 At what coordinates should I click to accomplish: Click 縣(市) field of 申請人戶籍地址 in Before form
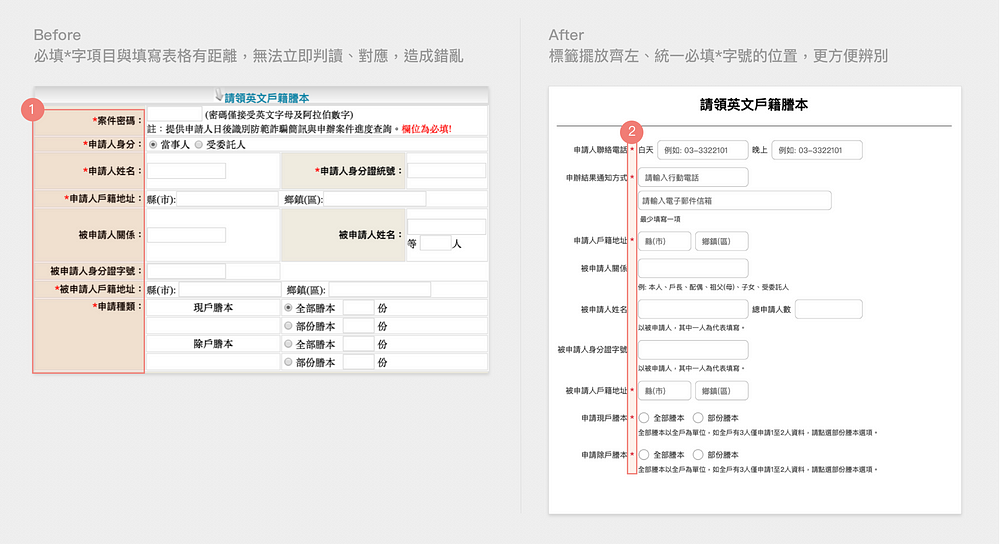[x=227, y=199]
